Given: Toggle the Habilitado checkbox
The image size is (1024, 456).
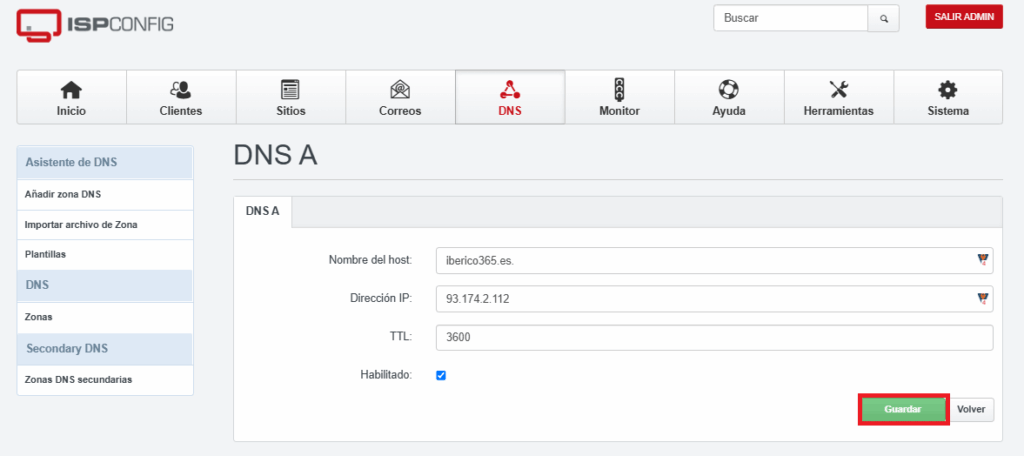Looking at the screenshot, I should pyautogui.click(x=441, y=376).
